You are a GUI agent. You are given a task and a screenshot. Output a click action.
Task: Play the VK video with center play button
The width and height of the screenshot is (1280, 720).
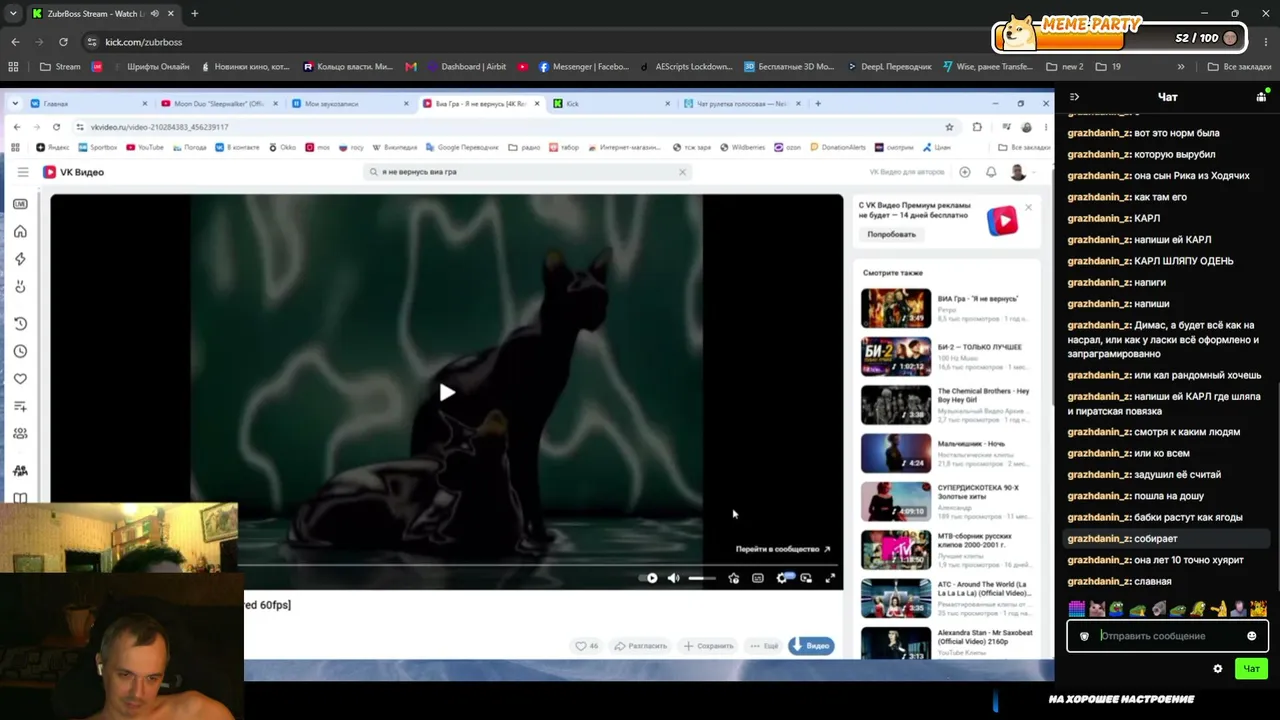click(447, 393)
